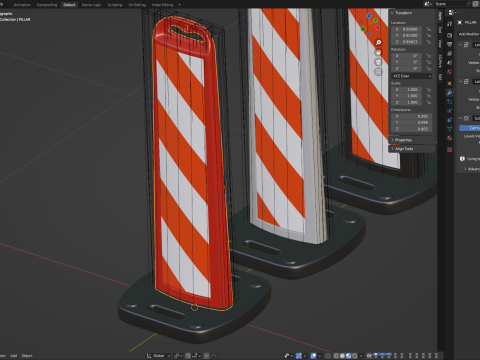Open the Global transform orientation dropdown
The width and height of the screenshot is (480, 360).
click(159, 356)
